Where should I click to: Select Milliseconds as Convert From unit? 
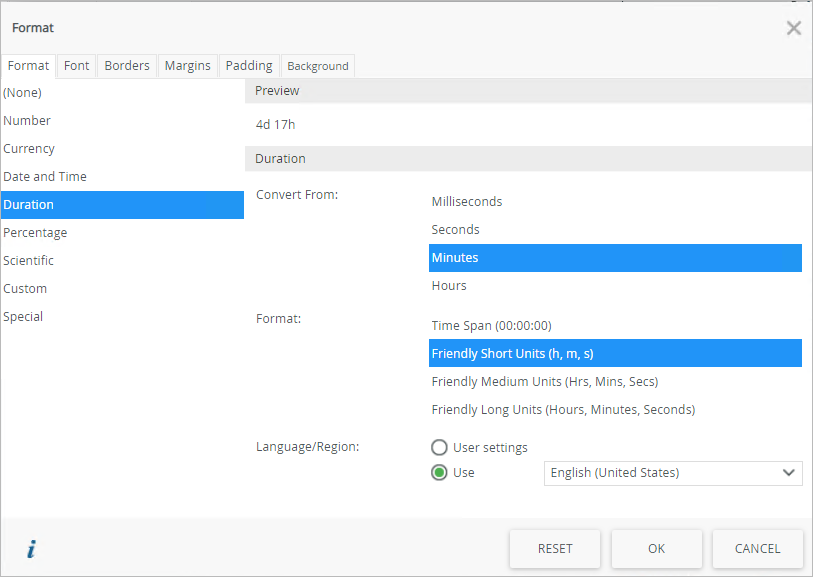[467, 202]
